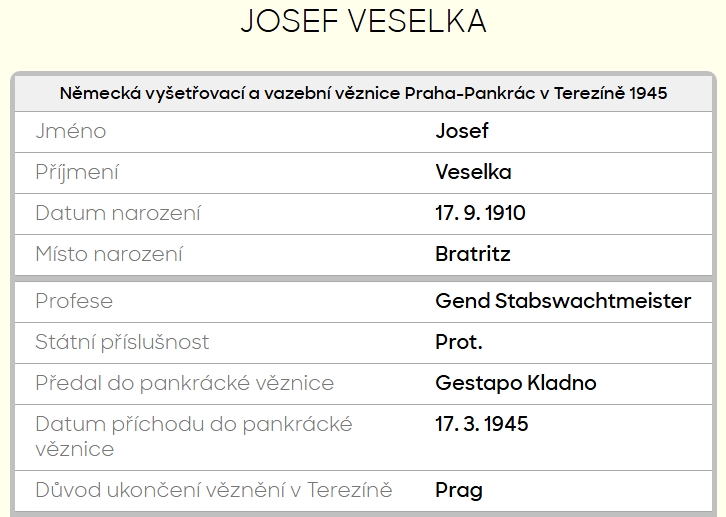
Task: Click the Státní příslušnost label
Action: pyautogui.click(x=122, y=342)
